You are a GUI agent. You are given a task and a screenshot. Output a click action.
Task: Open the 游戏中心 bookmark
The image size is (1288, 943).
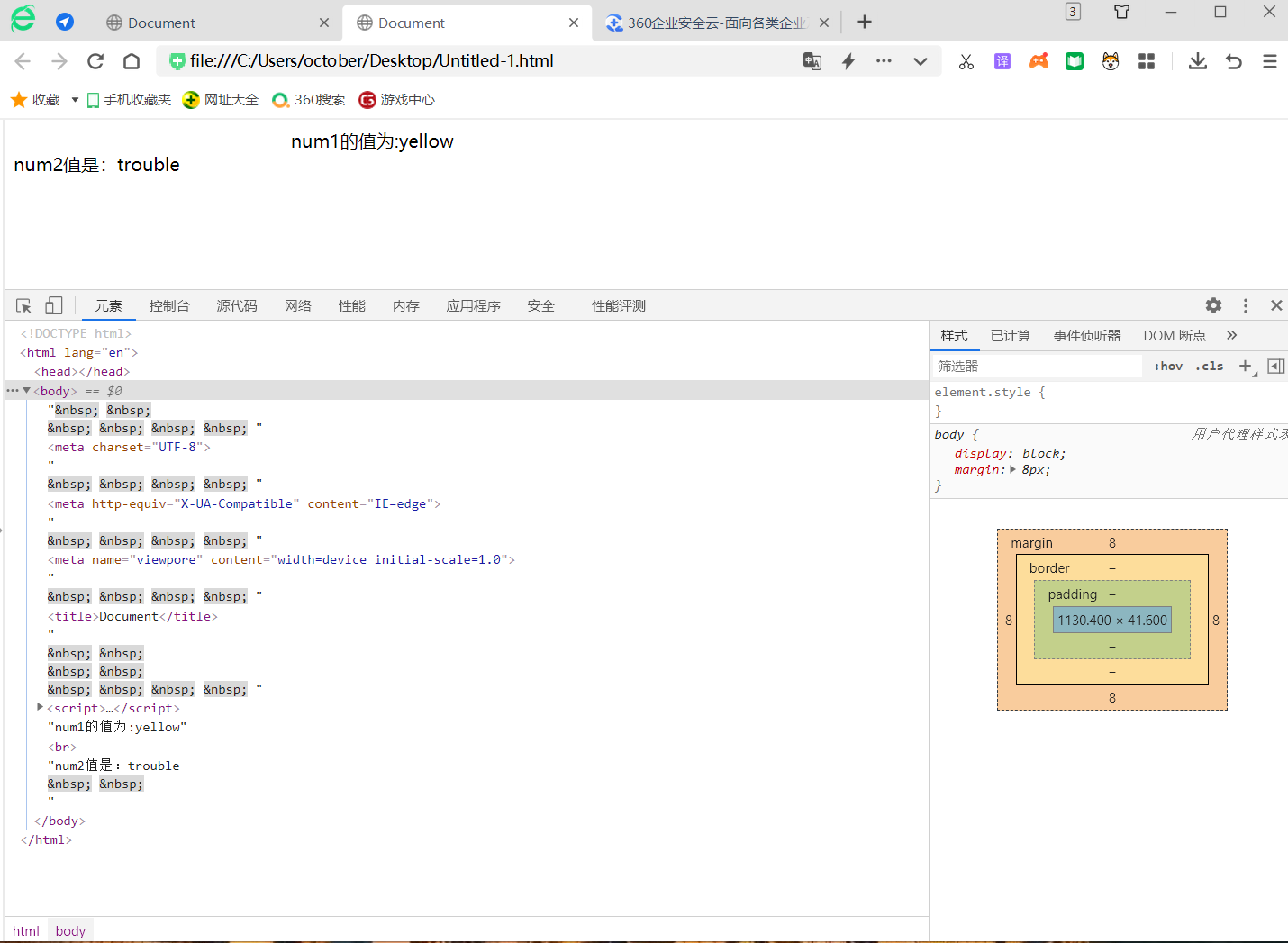click(397, 100)
